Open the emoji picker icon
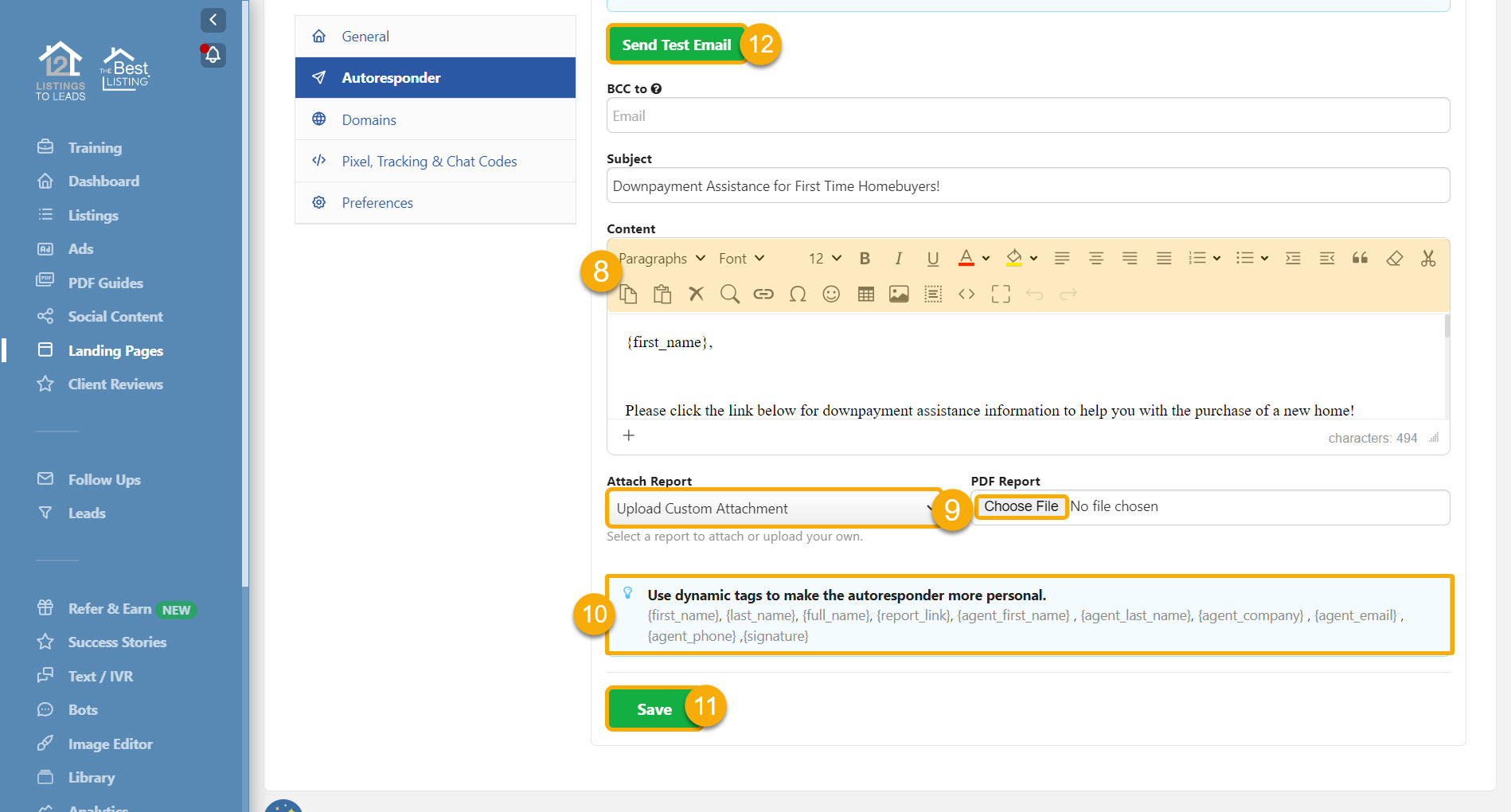The width and height of the screenshot is (1511, 812). coord(831,295)
